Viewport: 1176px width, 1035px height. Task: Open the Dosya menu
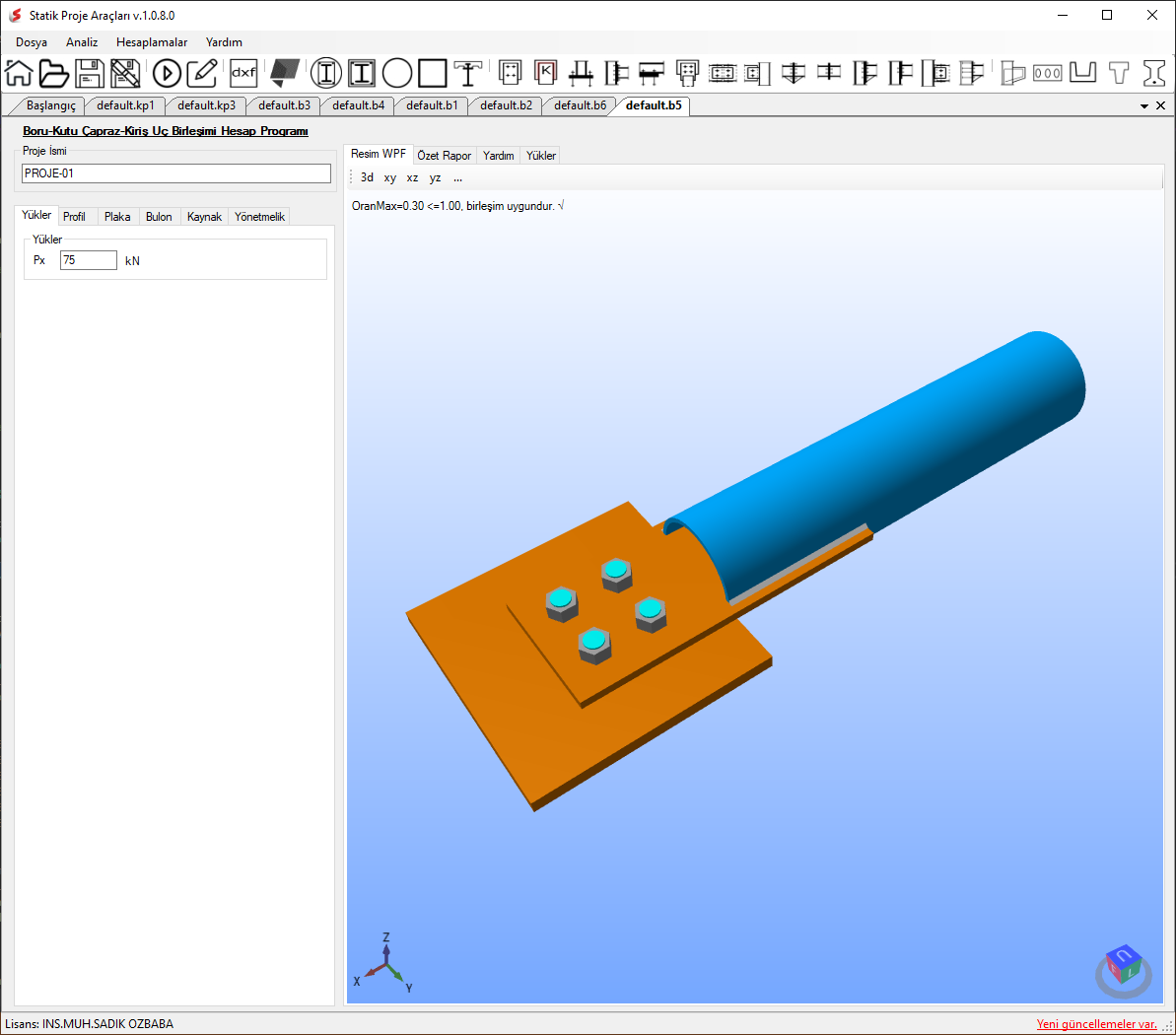(32, 42)
